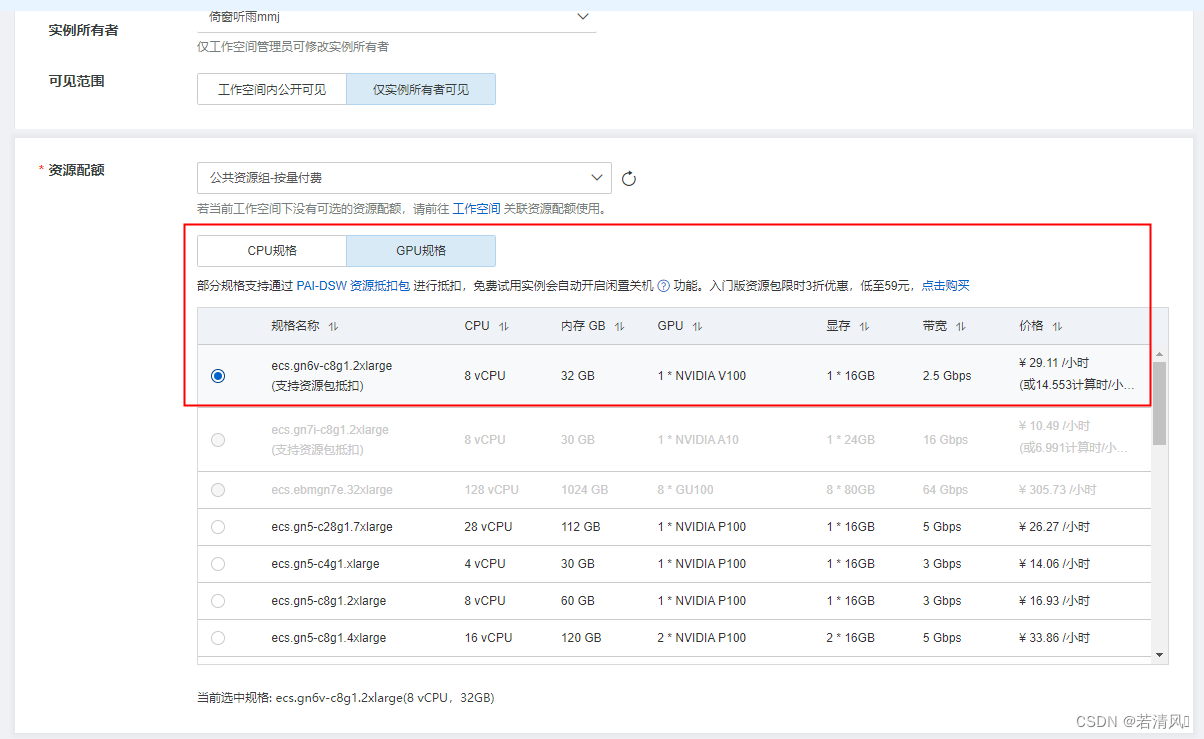
Task: Choose 仅实例所有者可见 visibility option
Action: tap(421, 89)
